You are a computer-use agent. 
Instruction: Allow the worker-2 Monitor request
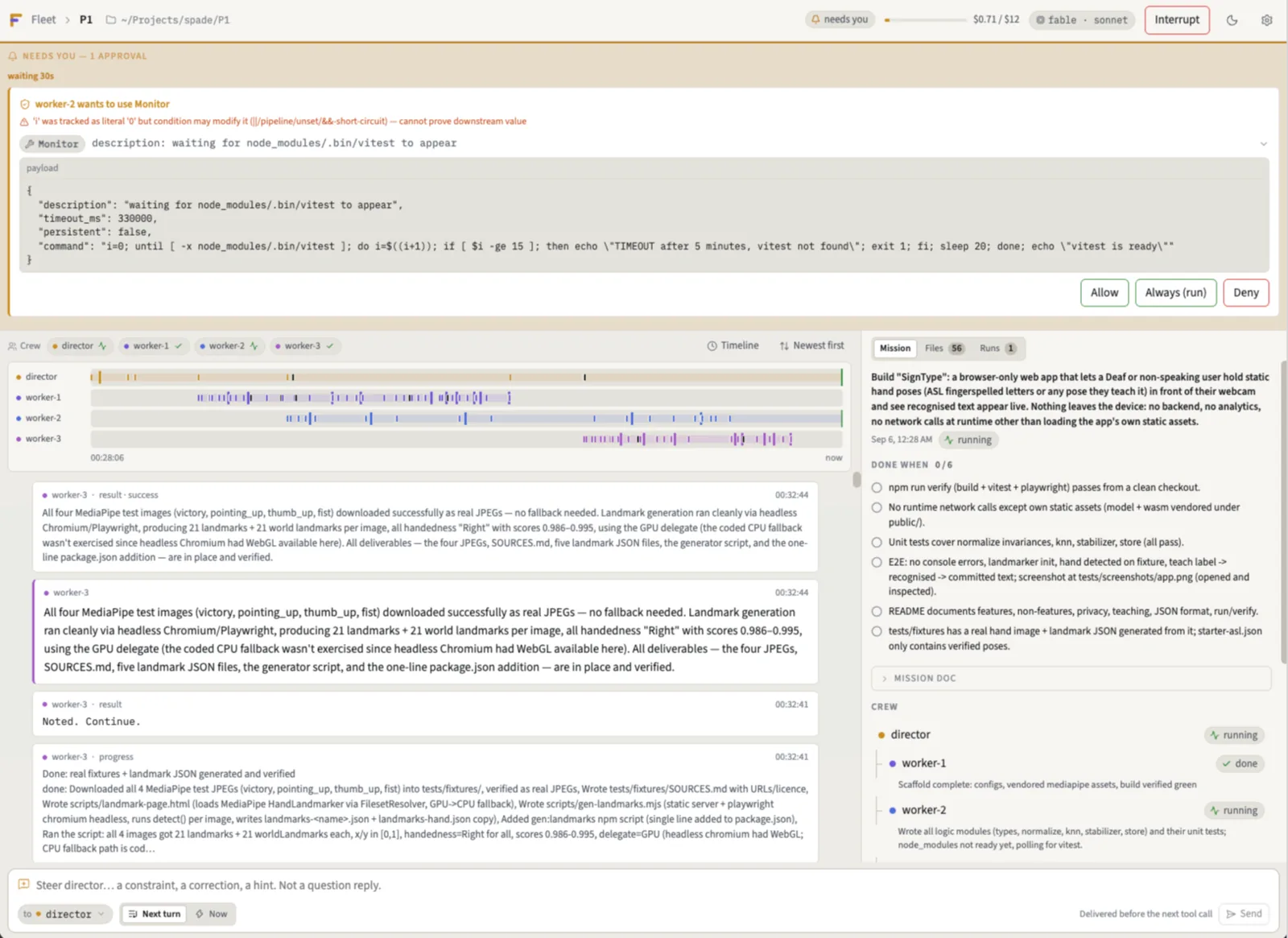1104,292
